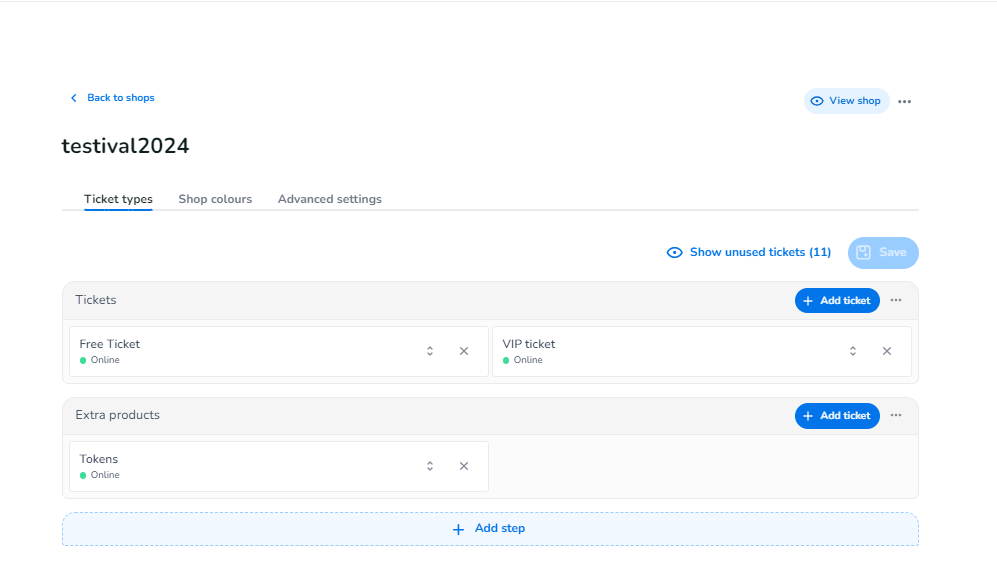Go back to shops
Image resolution: width=997 pixels, height=588 pixels.
(x=112, y=98)
